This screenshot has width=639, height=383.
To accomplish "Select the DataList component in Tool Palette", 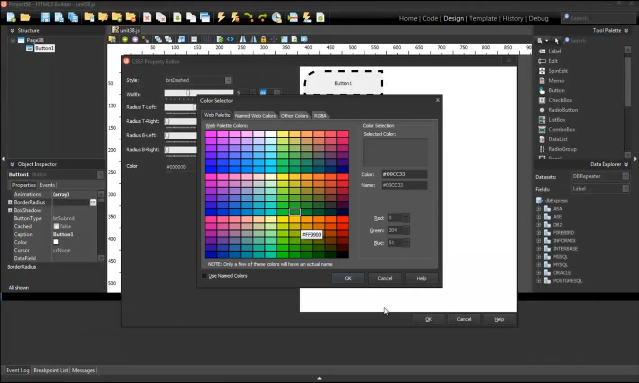I will click(x=557, y=139).
